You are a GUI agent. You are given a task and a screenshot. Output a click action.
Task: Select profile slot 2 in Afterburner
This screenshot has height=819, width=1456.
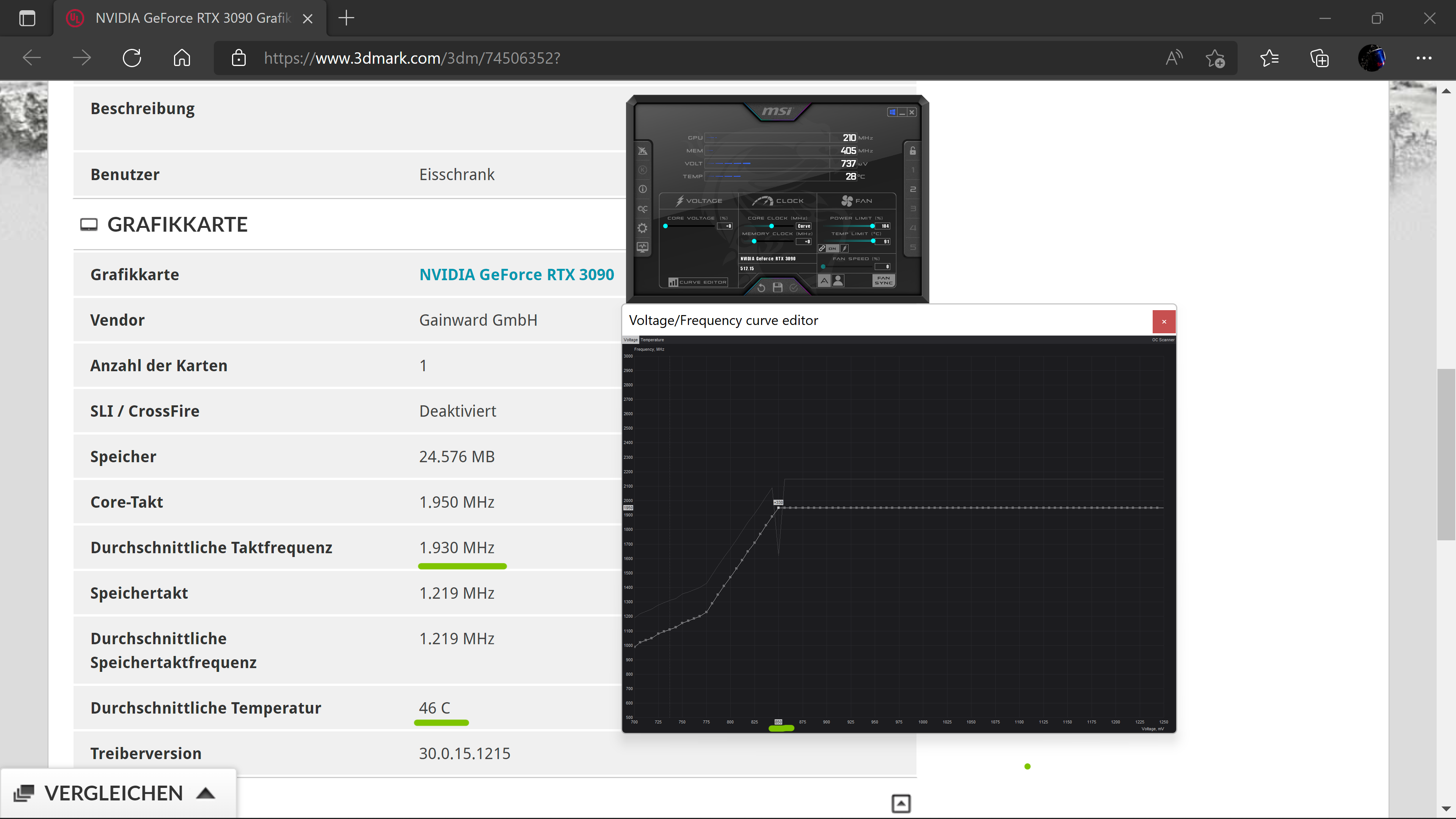[912, 189]
